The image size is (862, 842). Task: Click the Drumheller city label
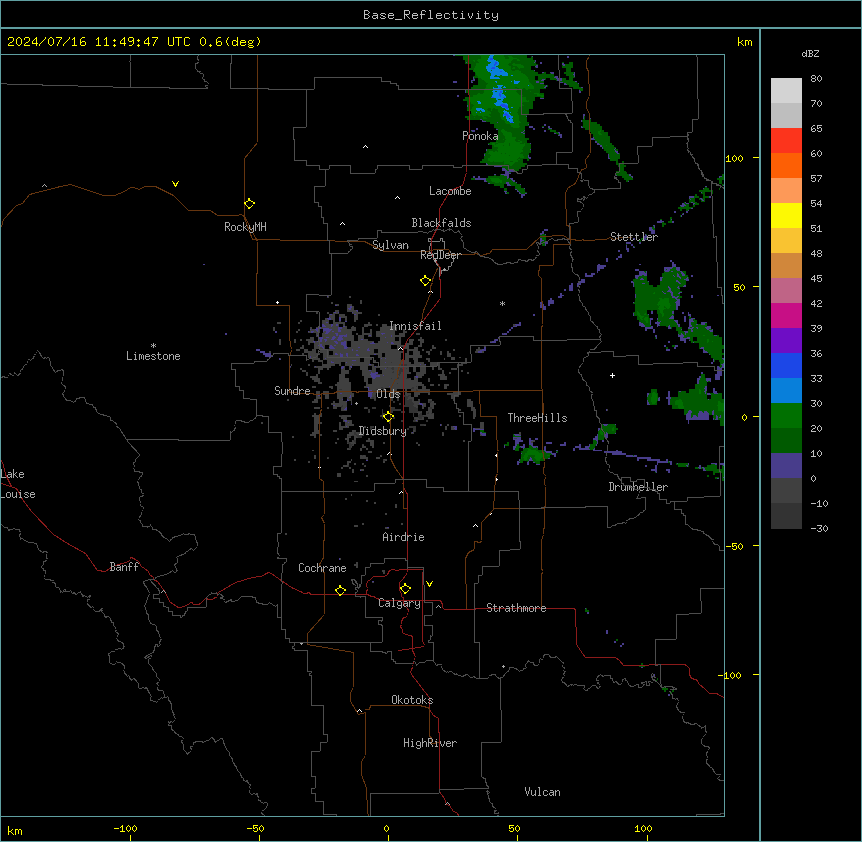tap(638, 487)
